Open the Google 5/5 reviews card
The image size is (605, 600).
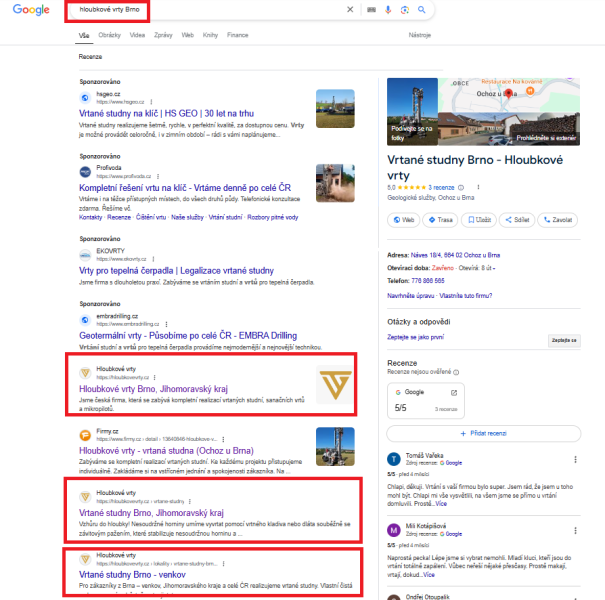point(426,401)
